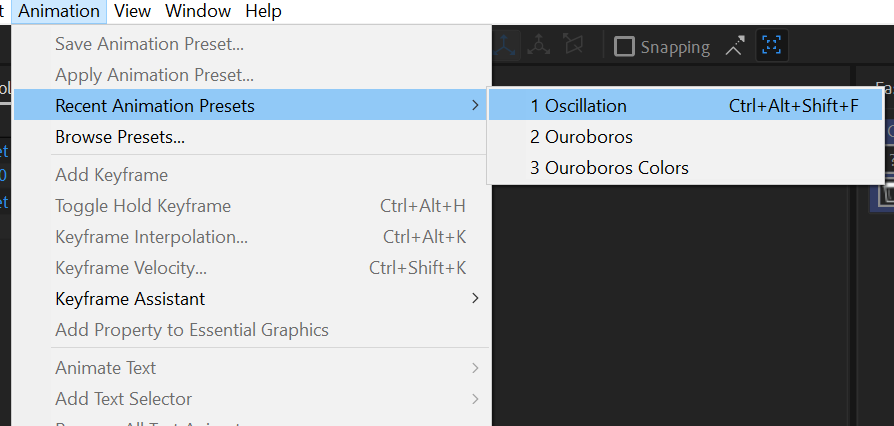The image size is (894, 426).
Task: Enable the Snapping checkbox
Action: tap(625, 46)
